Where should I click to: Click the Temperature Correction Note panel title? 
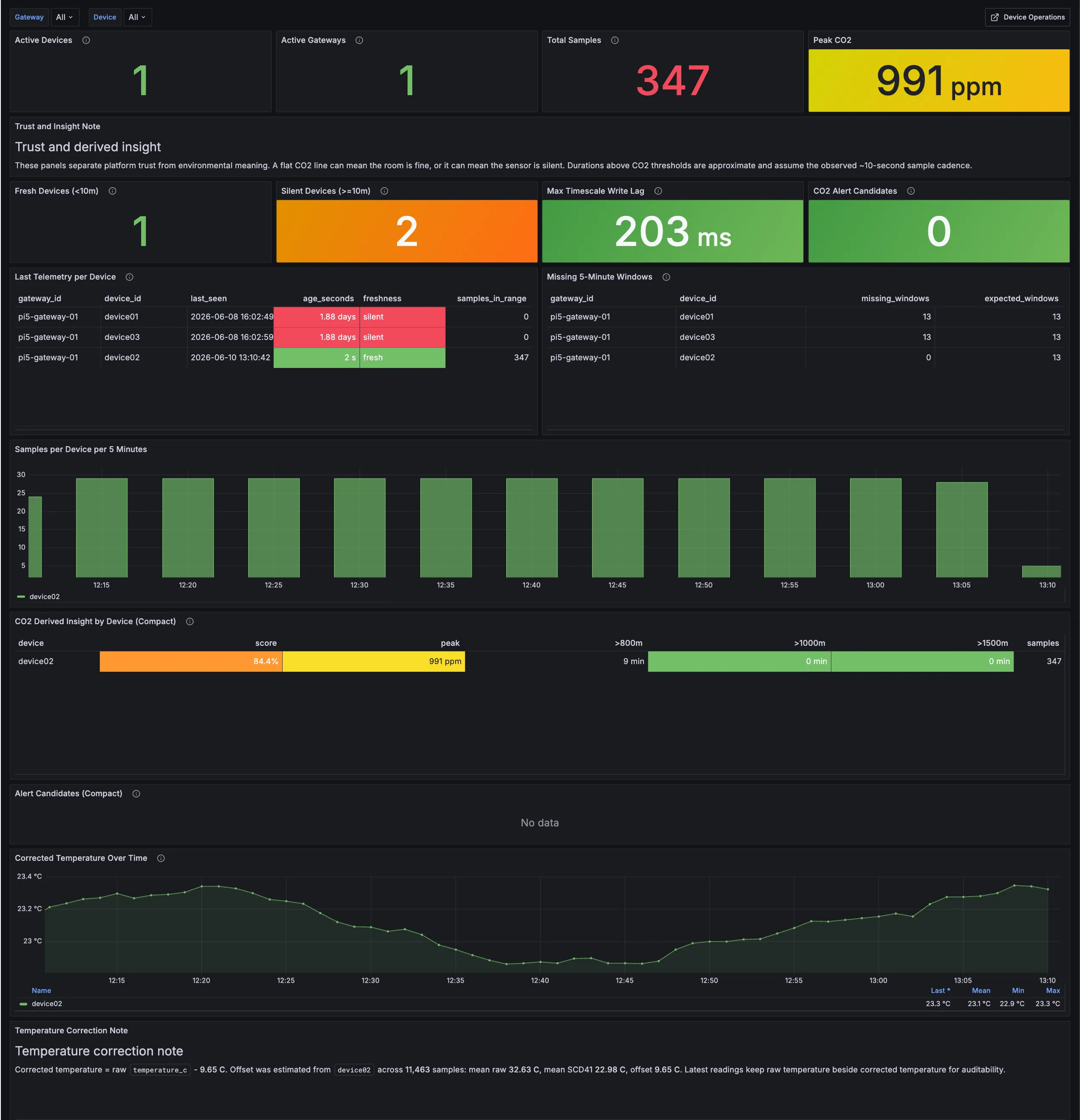[x=71, y=1030]
